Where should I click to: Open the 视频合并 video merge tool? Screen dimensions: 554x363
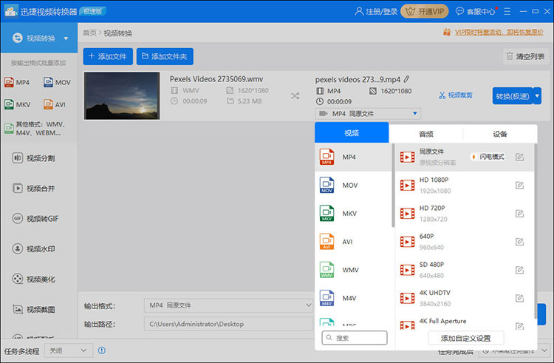coord(34,188)
